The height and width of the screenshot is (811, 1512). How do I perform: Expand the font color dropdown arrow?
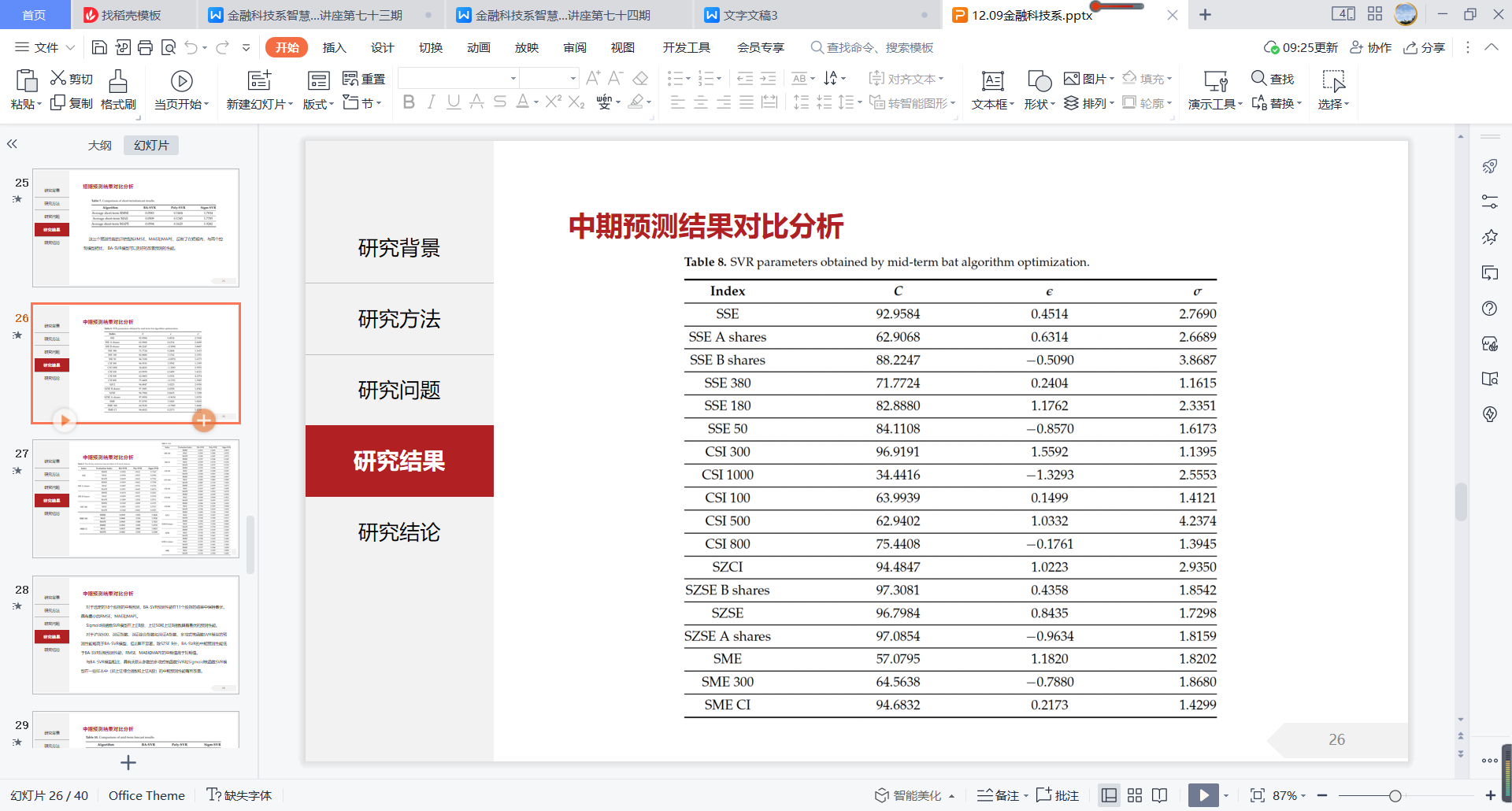point(536,102)
